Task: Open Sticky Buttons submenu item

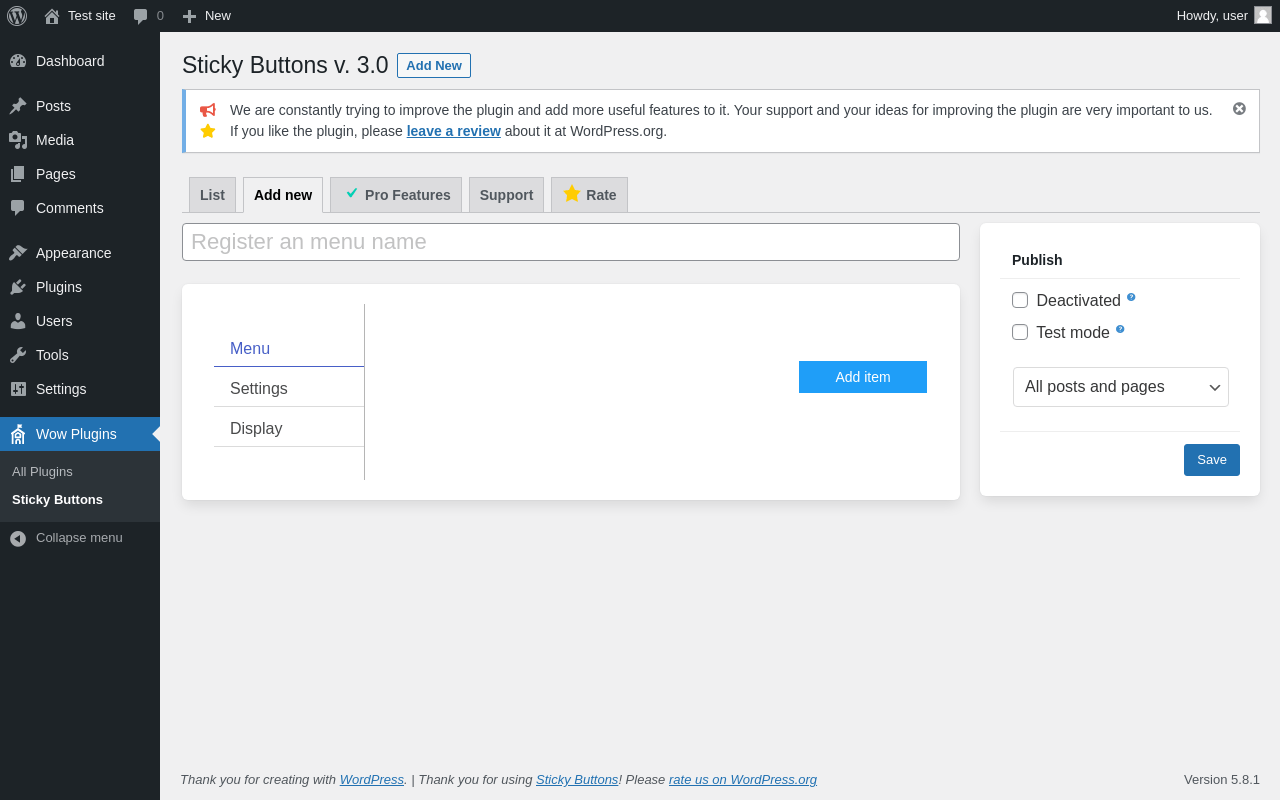Action: 57,500
